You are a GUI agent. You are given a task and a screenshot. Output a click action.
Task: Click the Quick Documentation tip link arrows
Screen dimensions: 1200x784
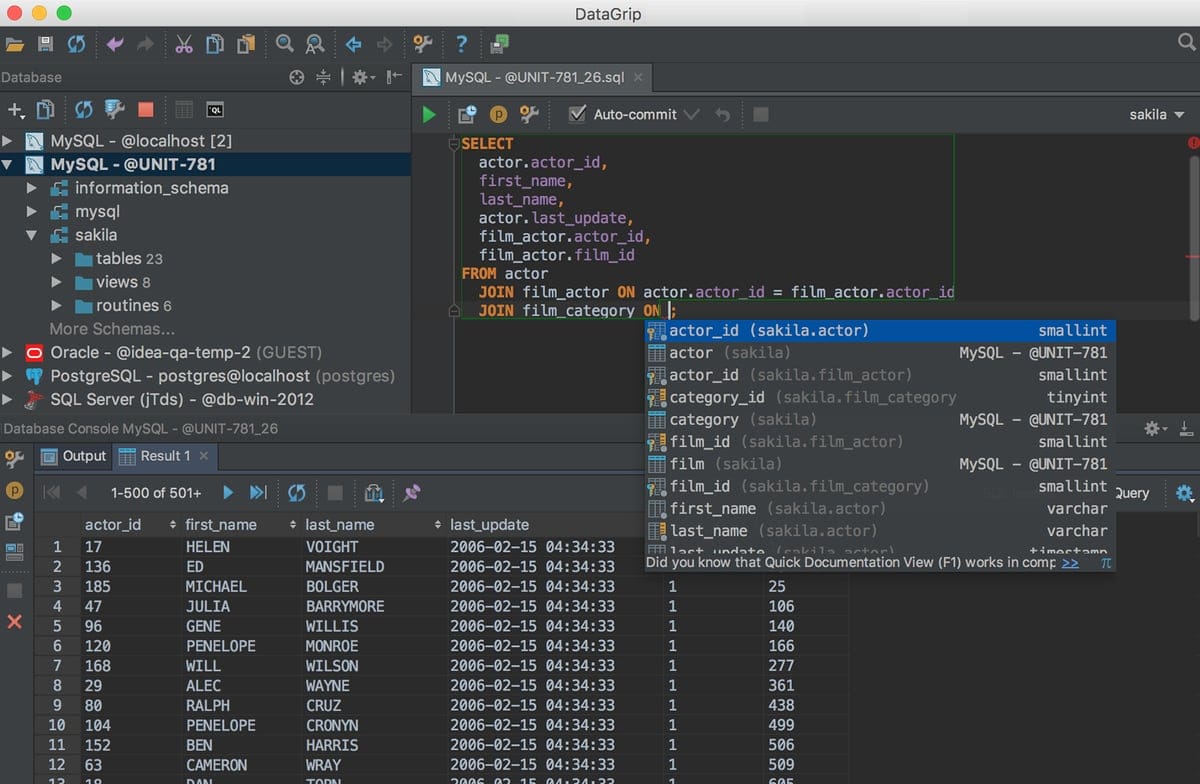tap(1069, 562)
